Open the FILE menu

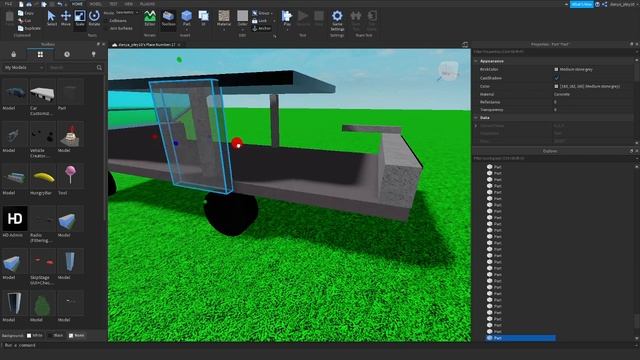point(8,4)
